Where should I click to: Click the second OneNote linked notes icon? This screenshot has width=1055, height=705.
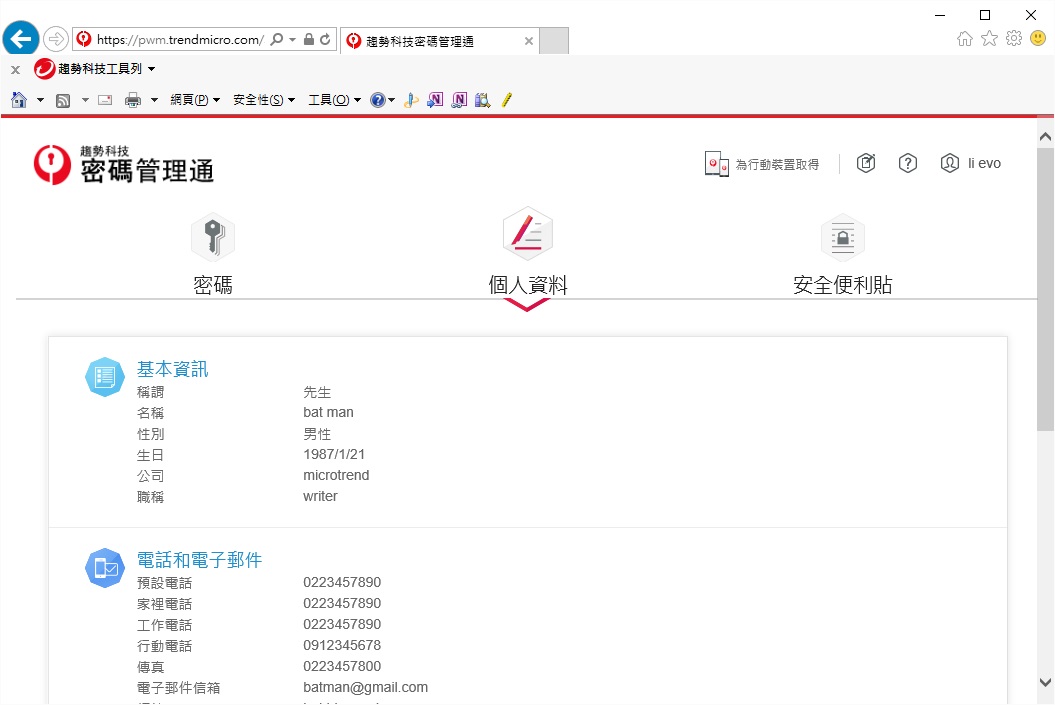pos(460,100)
